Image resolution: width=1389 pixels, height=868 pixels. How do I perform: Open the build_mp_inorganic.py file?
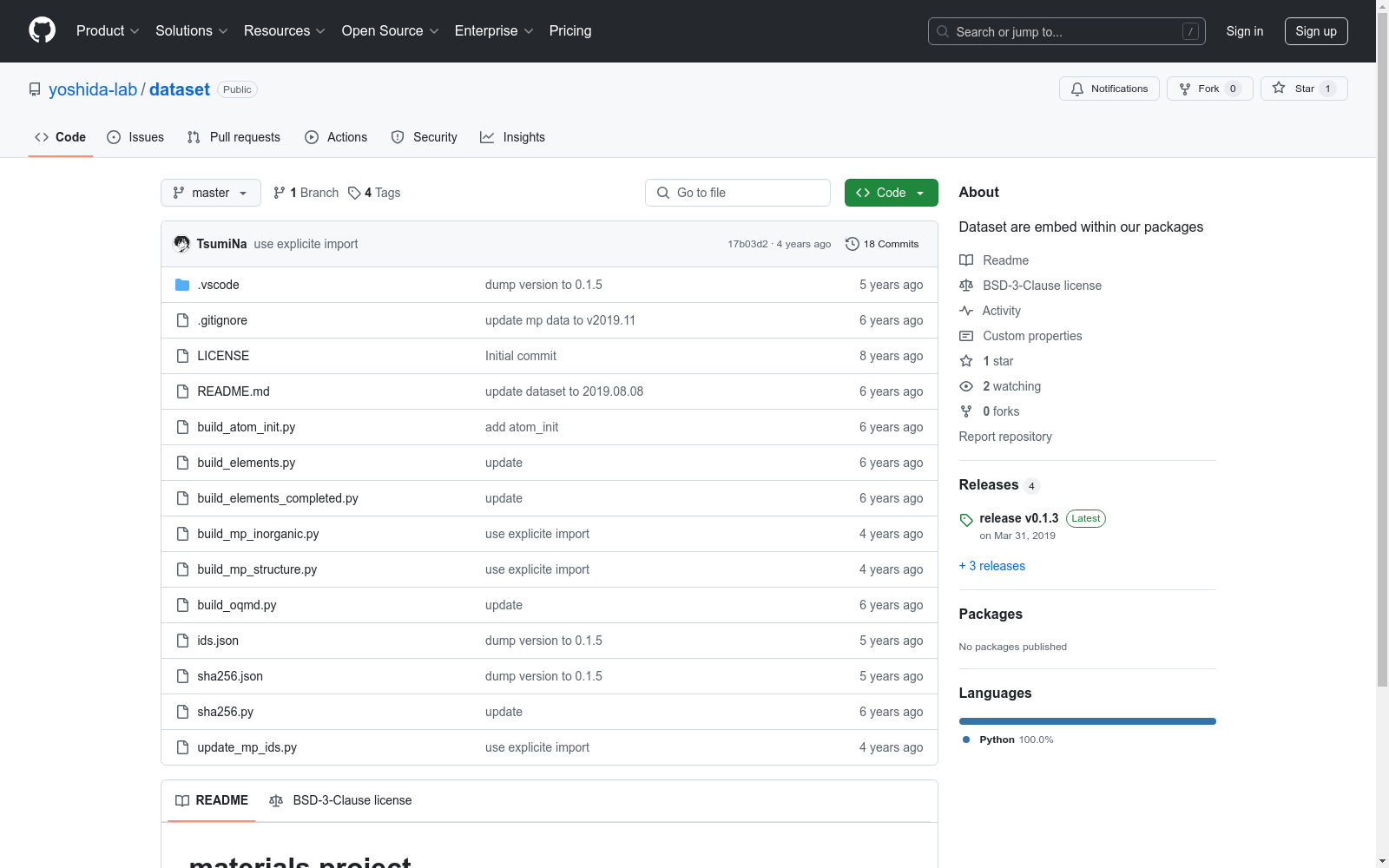click(258, 534)
